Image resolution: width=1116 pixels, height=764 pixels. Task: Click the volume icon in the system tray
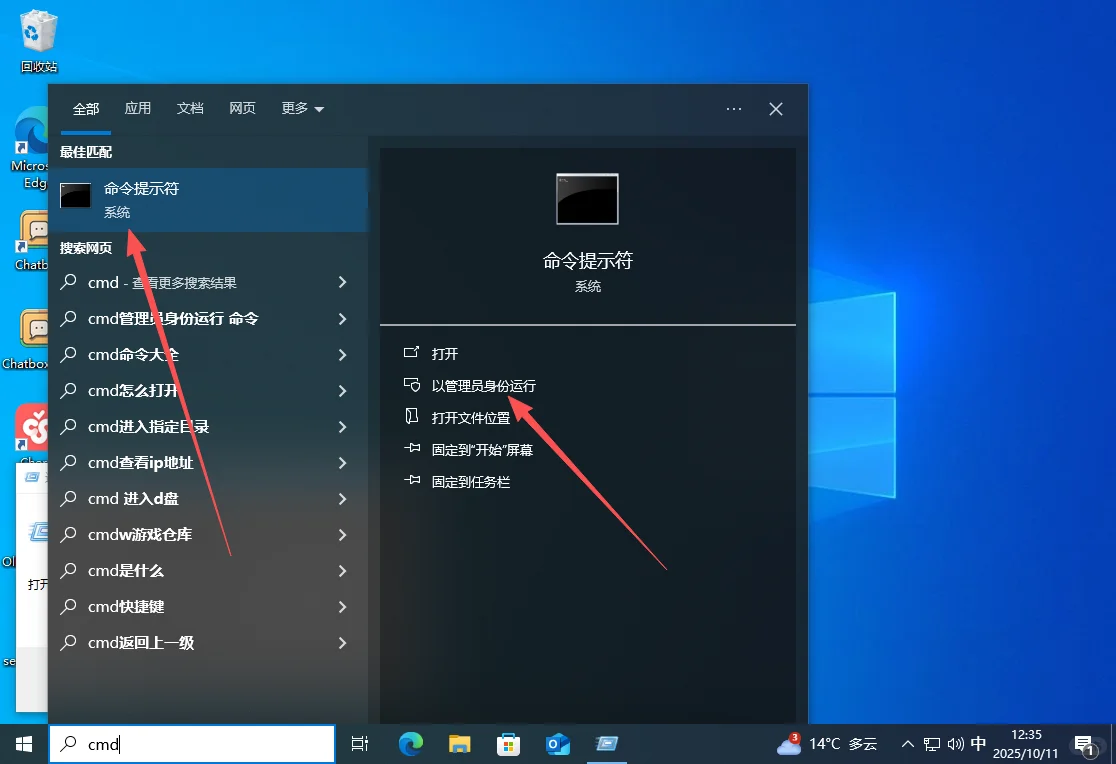click(956, 744)
